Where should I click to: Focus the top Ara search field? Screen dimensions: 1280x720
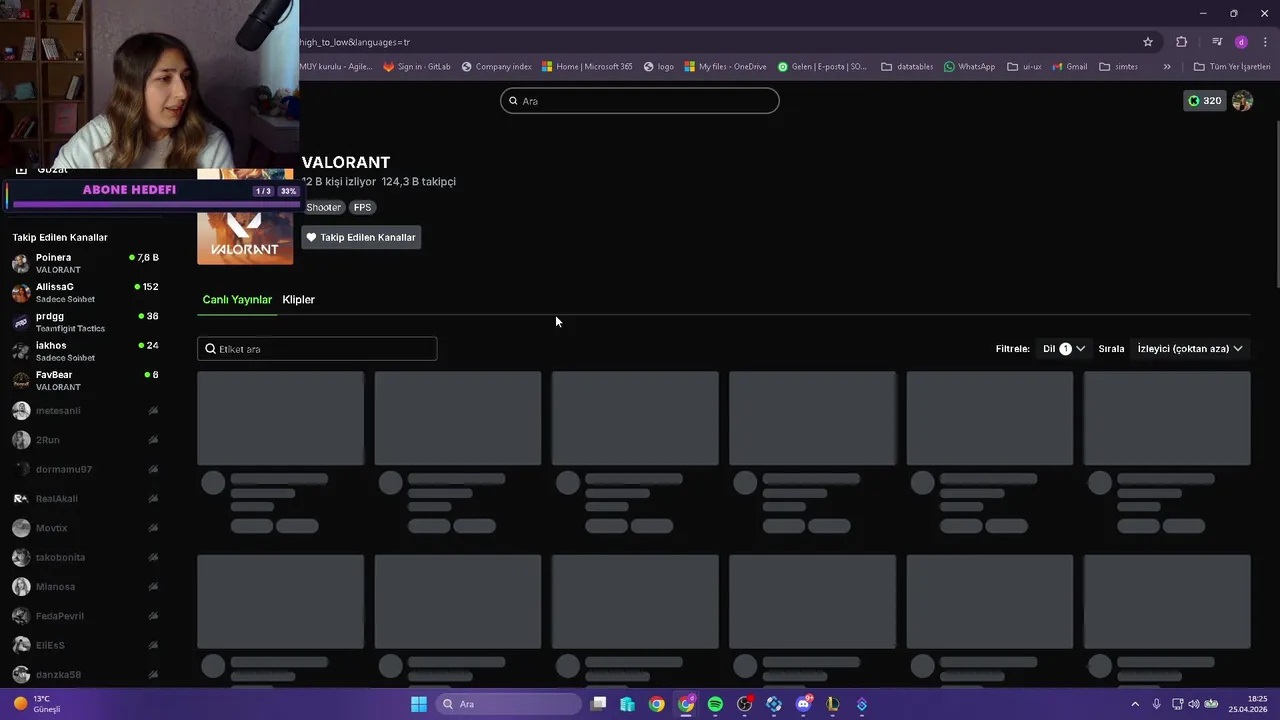pos(640,101)
